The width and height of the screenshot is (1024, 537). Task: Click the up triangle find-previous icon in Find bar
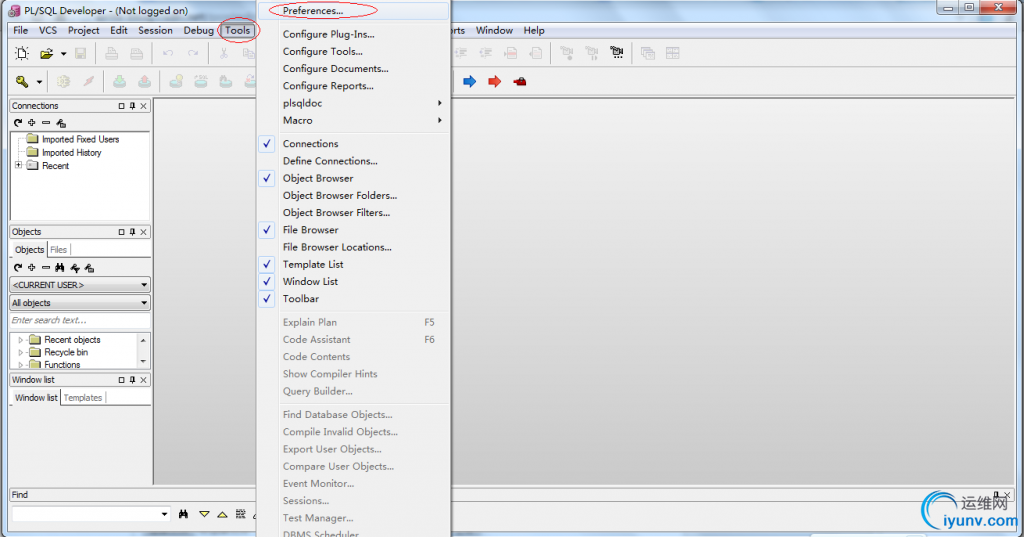223,515
